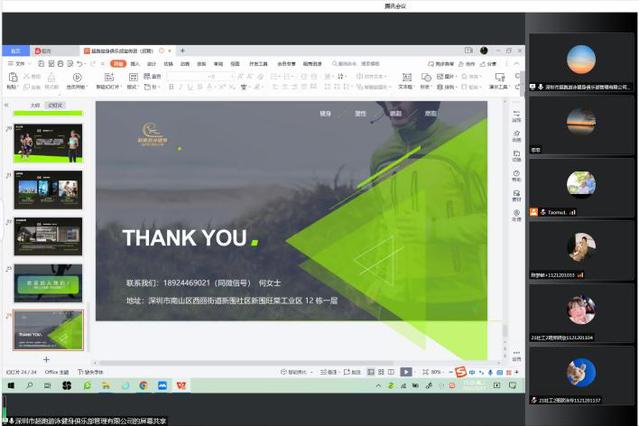Click the new document tab plus button
This screenshot has height=426, width=639.
click(x=183, y=51)
